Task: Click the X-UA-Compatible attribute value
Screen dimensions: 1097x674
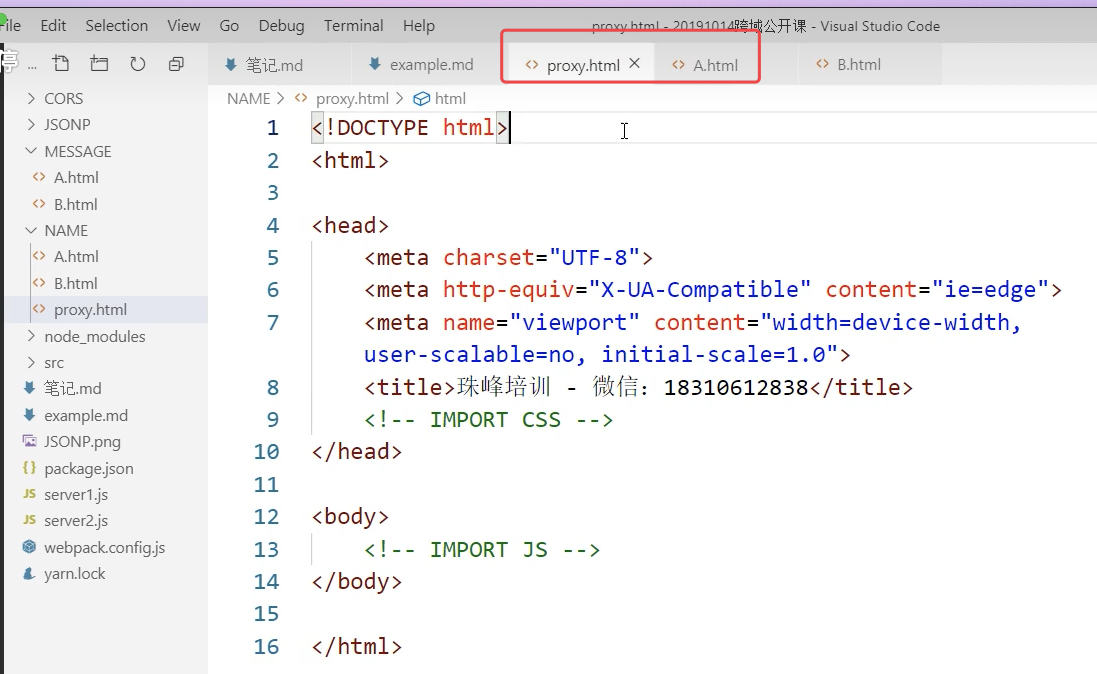Action: (x=700, y=290)
